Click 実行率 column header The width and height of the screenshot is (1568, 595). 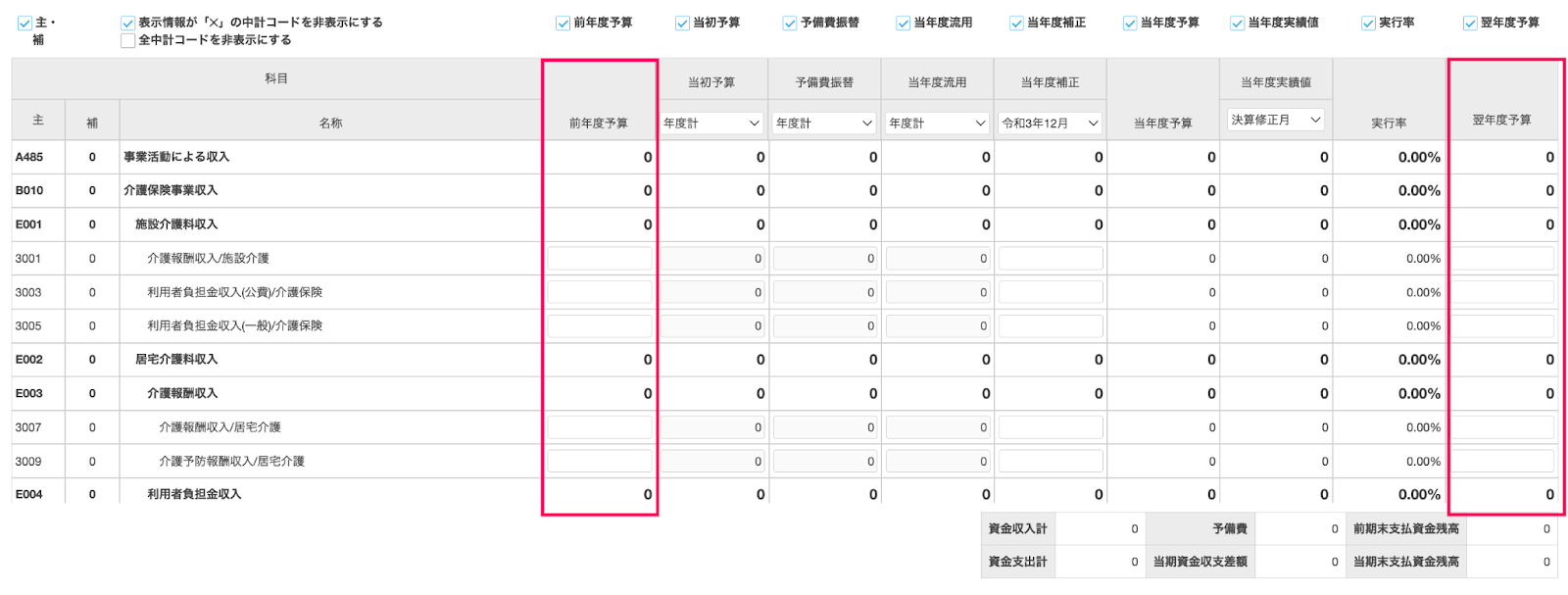click(1389, 123)
